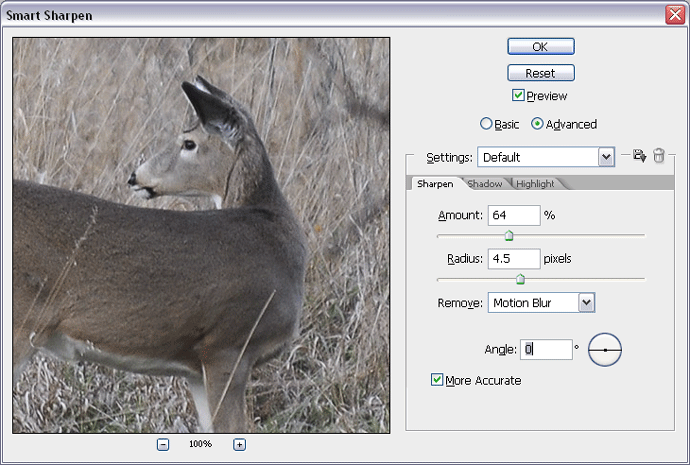
Task: Click the Radius slider handle
Action: pos(520,279)
